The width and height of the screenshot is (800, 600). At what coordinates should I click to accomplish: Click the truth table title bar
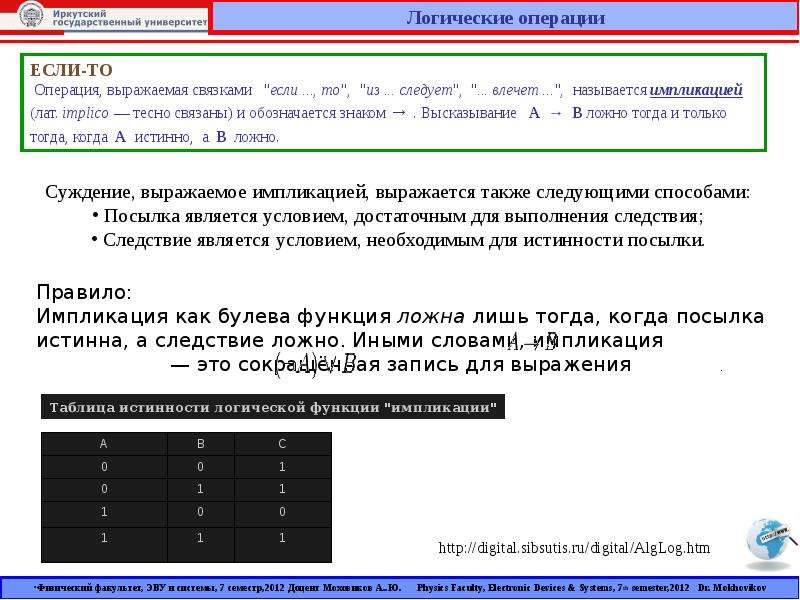(273, 407)
